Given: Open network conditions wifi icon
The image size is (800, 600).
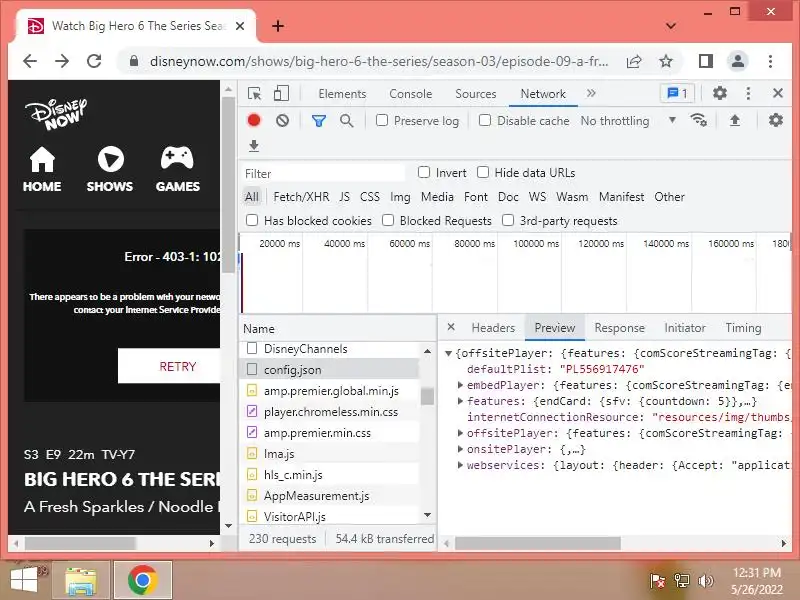Looking at the screenshot, I should 698,120.
